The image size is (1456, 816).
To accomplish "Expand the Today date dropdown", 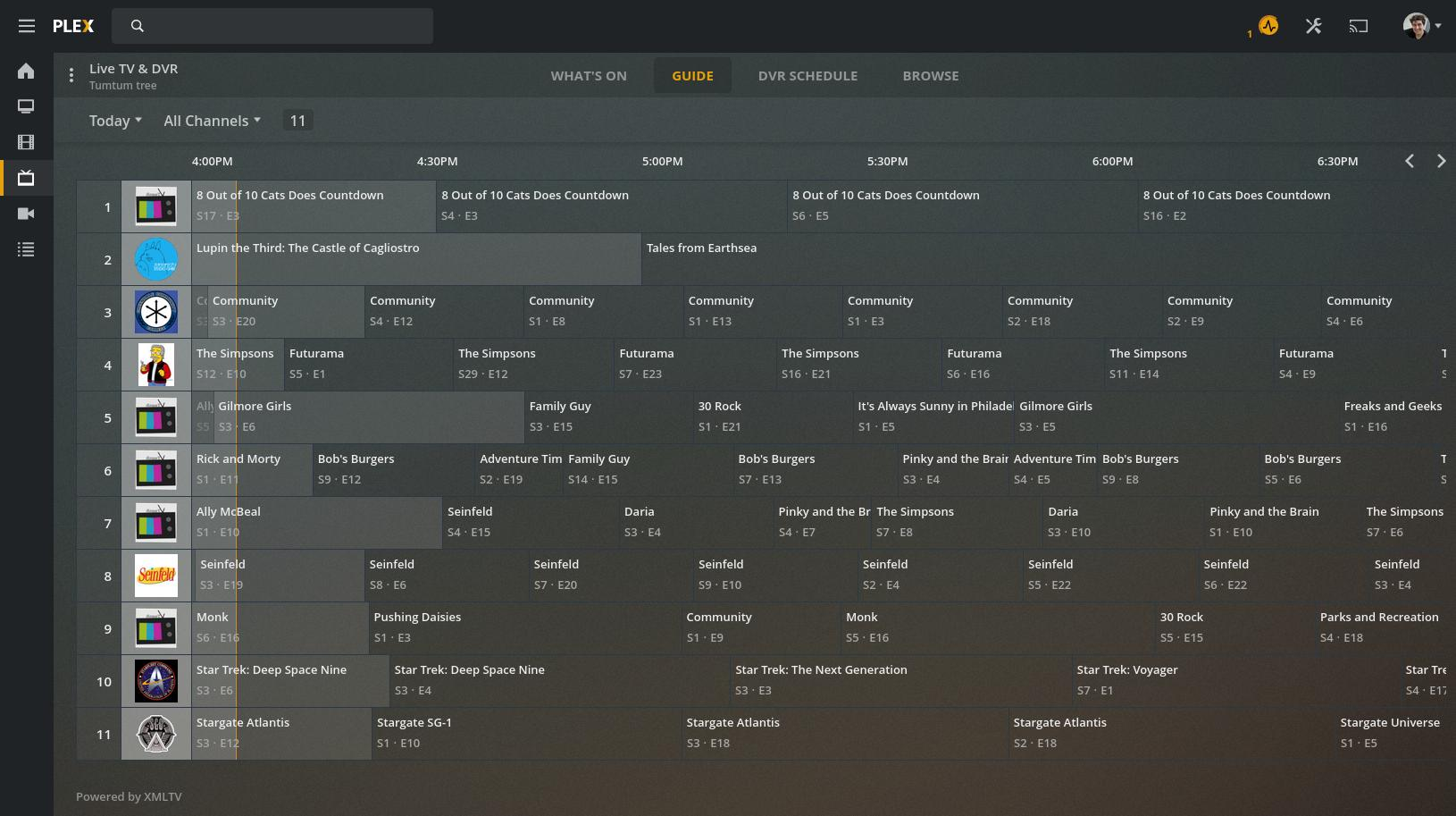I will coord(115,121).
